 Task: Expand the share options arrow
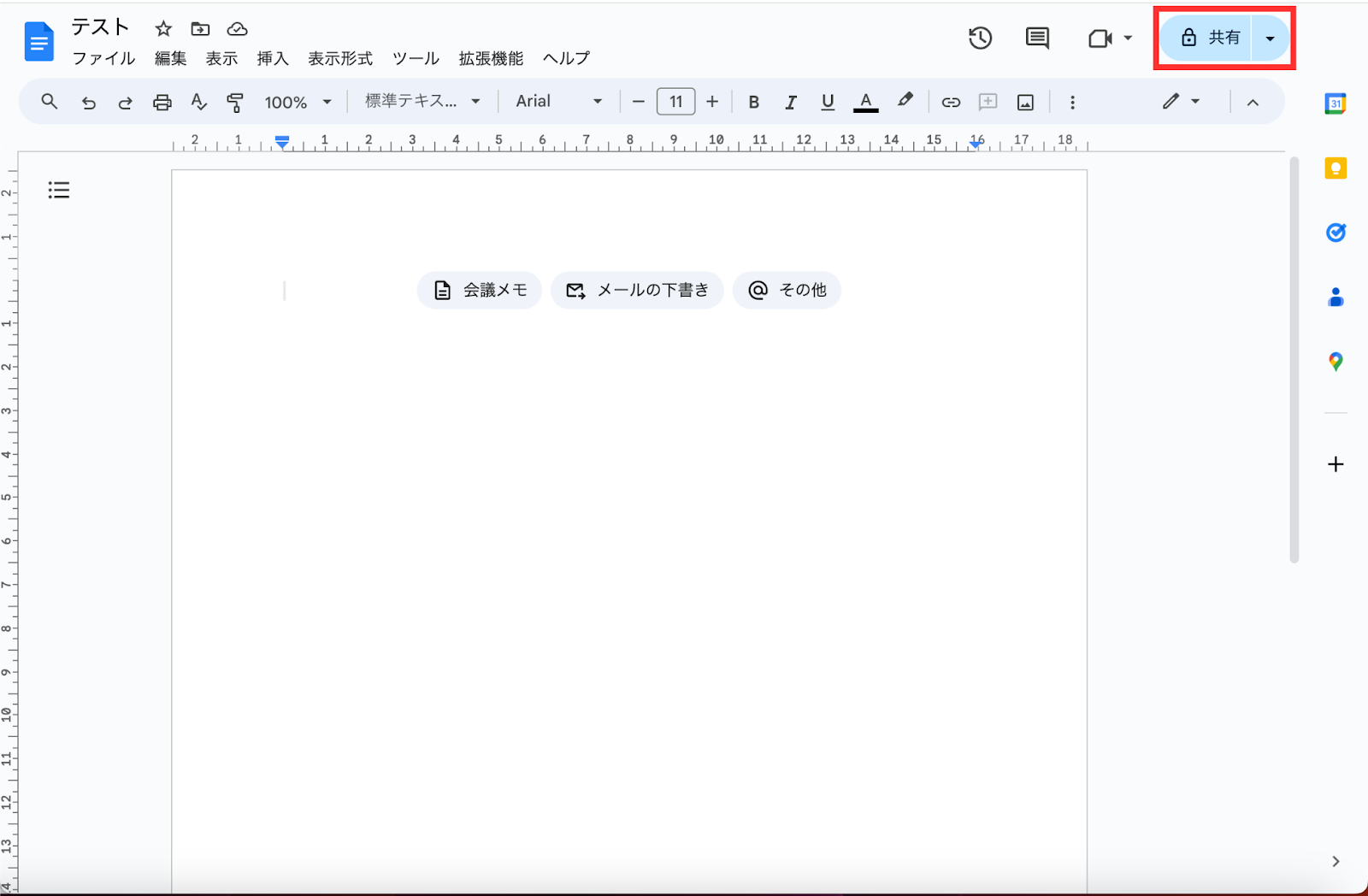[1270, 38]
